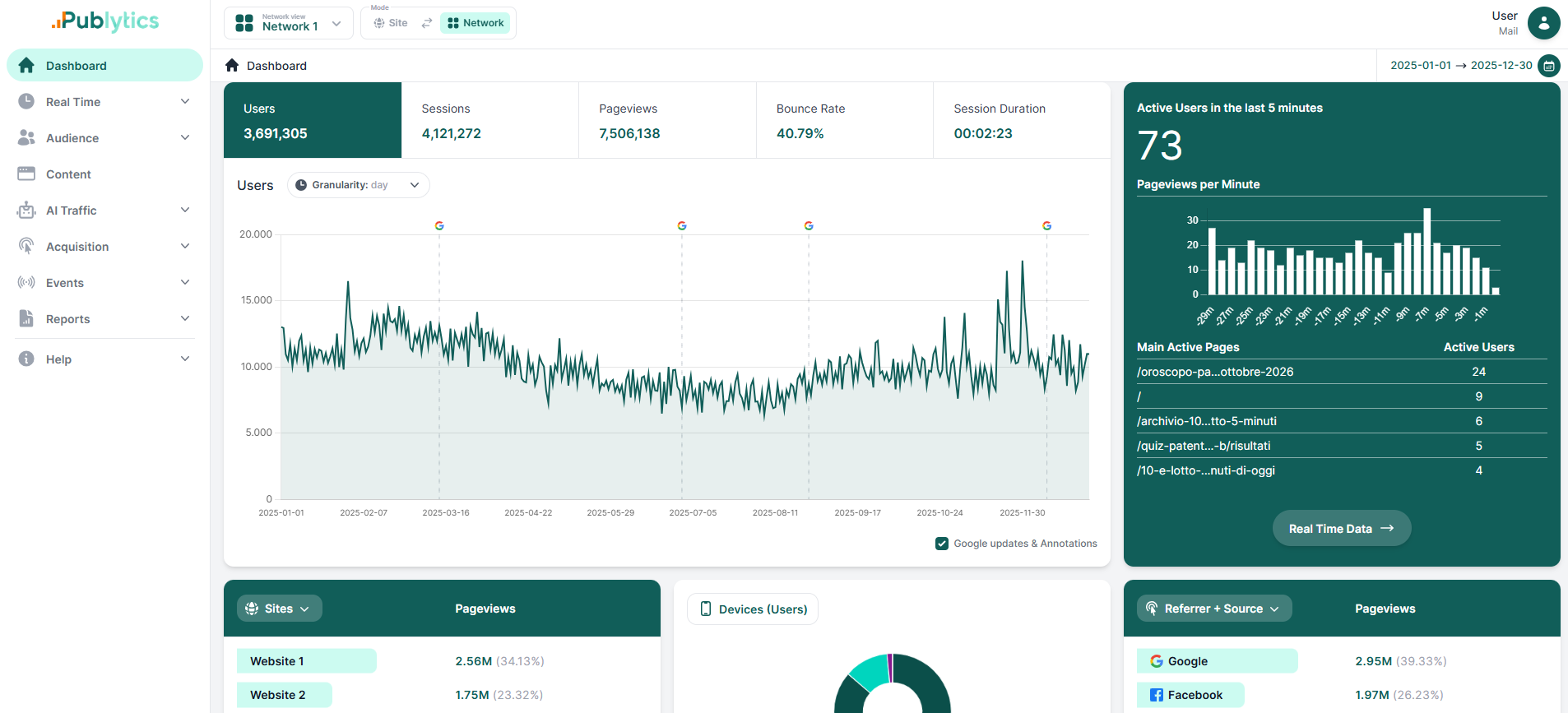Click the Website 1 row

[442, 661]
